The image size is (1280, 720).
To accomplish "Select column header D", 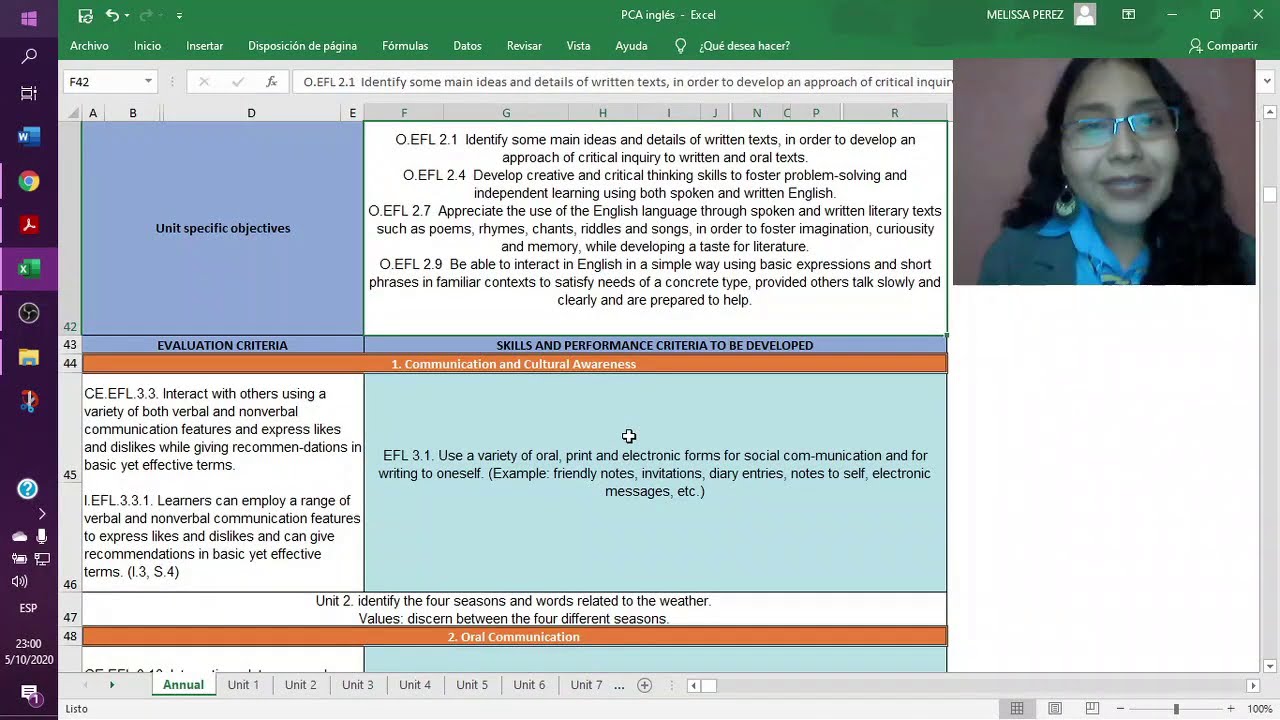I will [251, 113].
